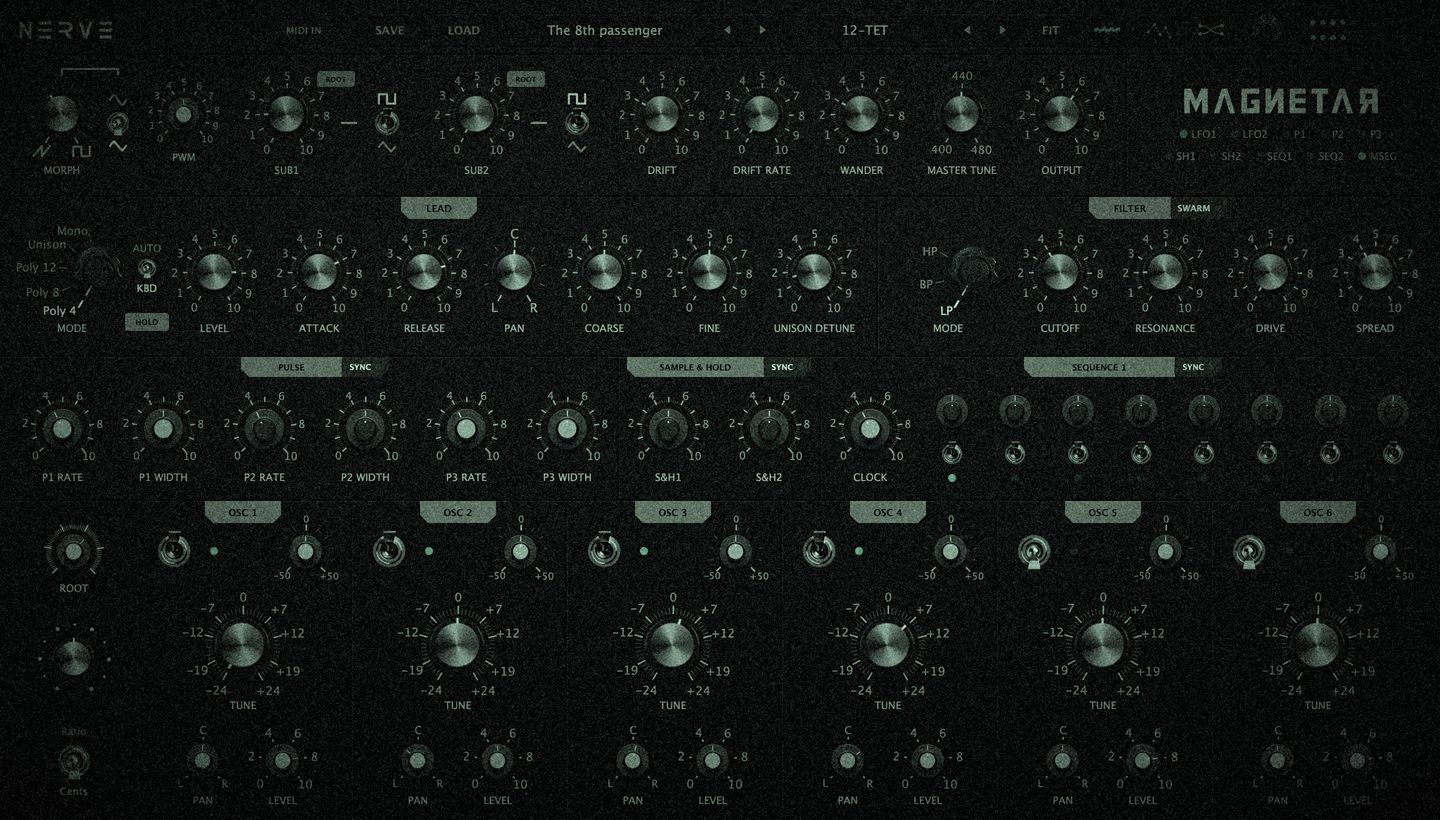The image size is (1440, 820).
Task: Select the SAMPLE & HOLD tab
Action: 695,367
